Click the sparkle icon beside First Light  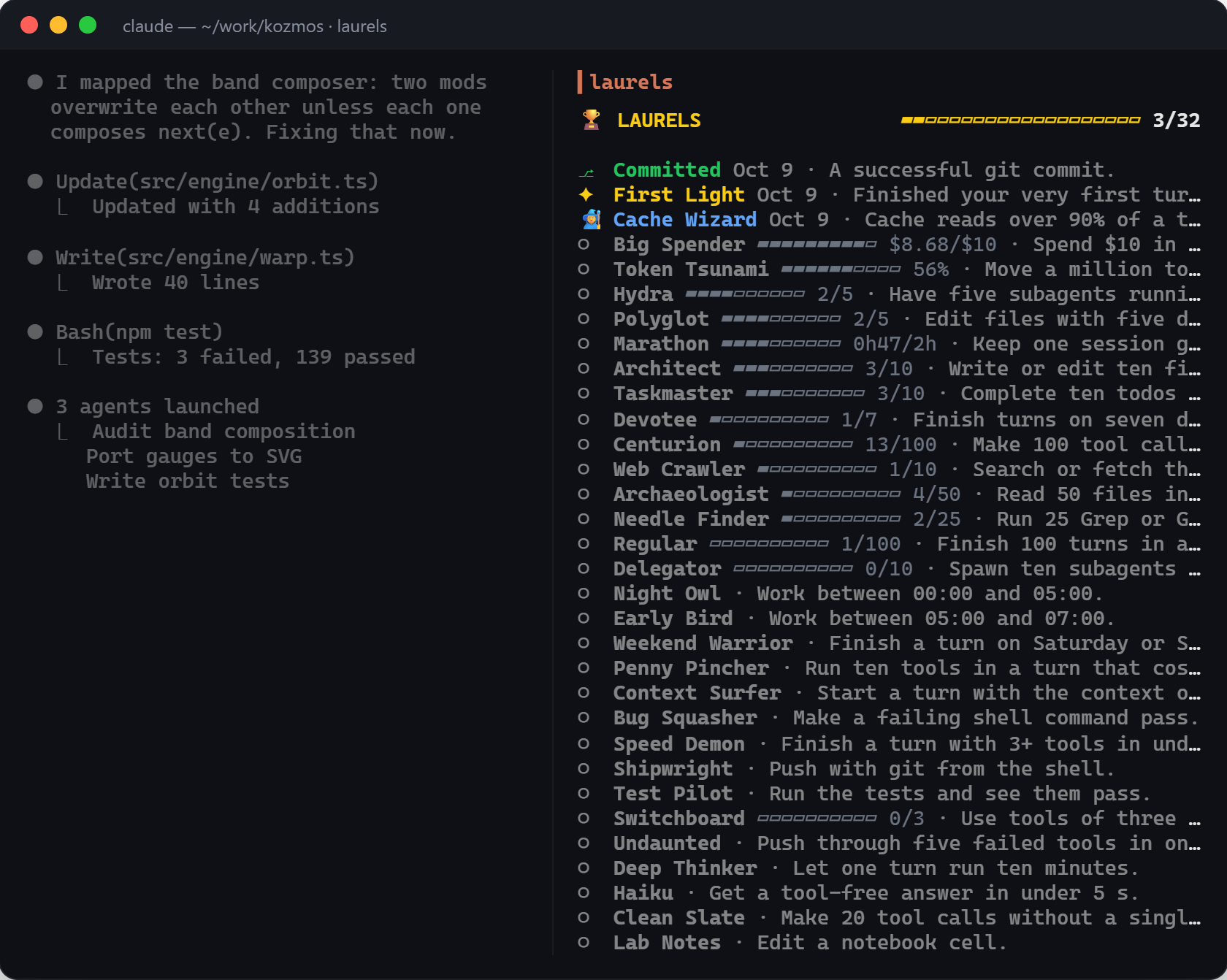pos(586,194)
